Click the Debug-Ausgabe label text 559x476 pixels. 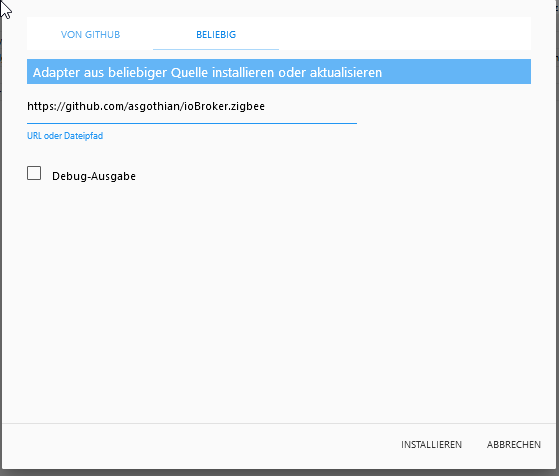94,176
